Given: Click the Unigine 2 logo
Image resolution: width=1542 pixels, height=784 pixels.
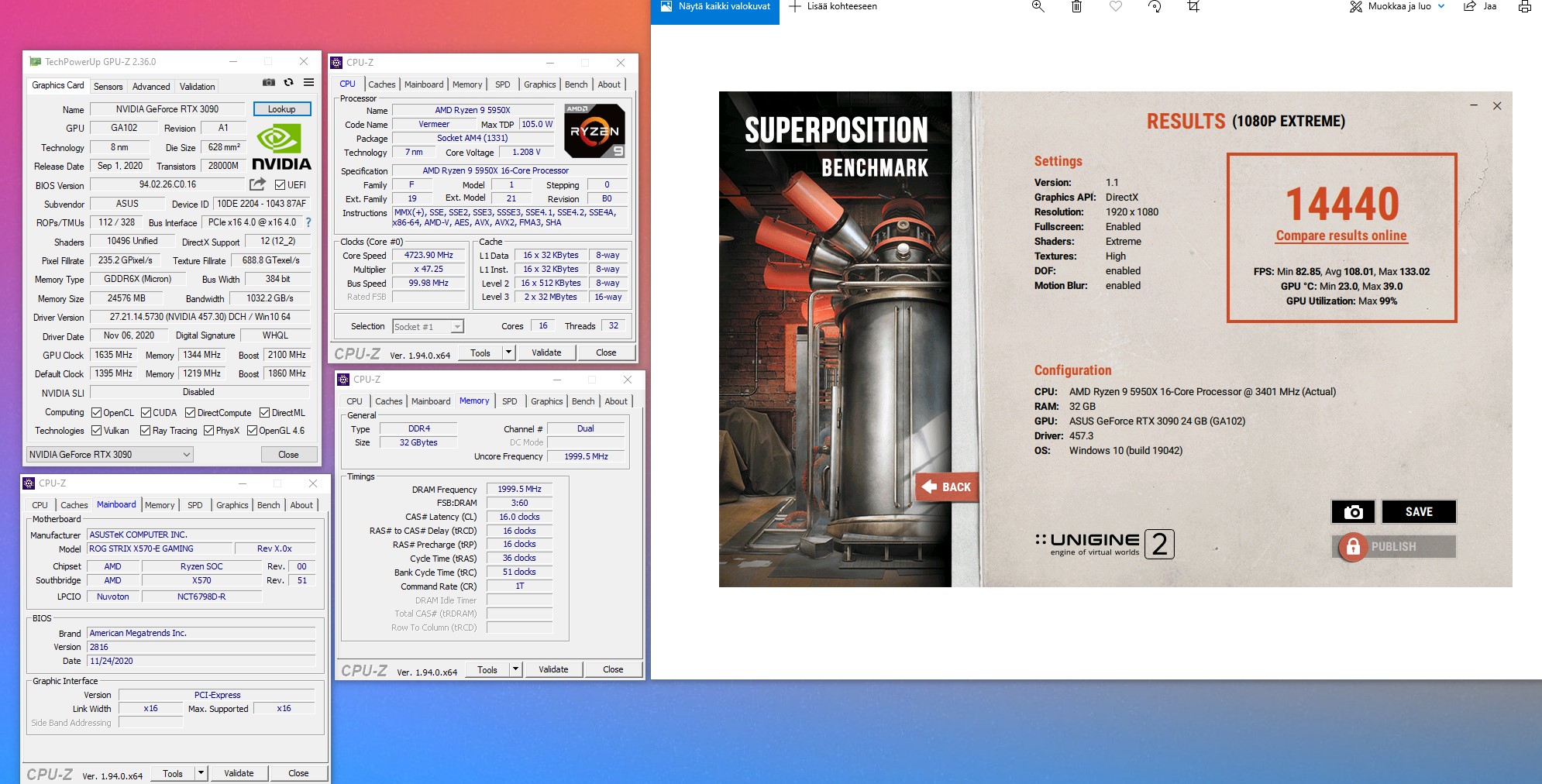Looking at the screenshot, I should [1104, 544].
